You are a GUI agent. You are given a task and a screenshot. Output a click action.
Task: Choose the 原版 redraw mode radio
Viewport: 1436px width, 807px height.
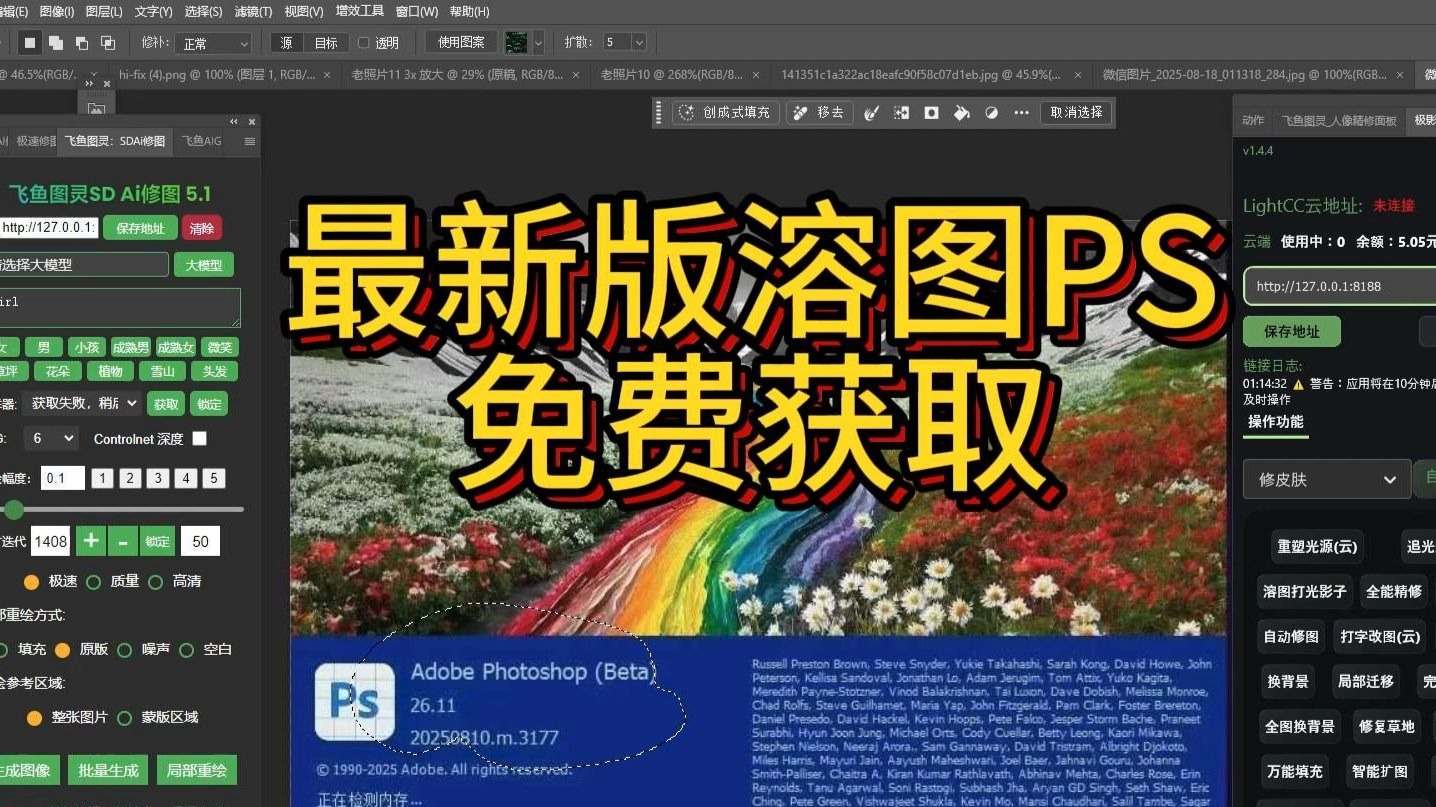pyautogui.click(x=62, y=650)
